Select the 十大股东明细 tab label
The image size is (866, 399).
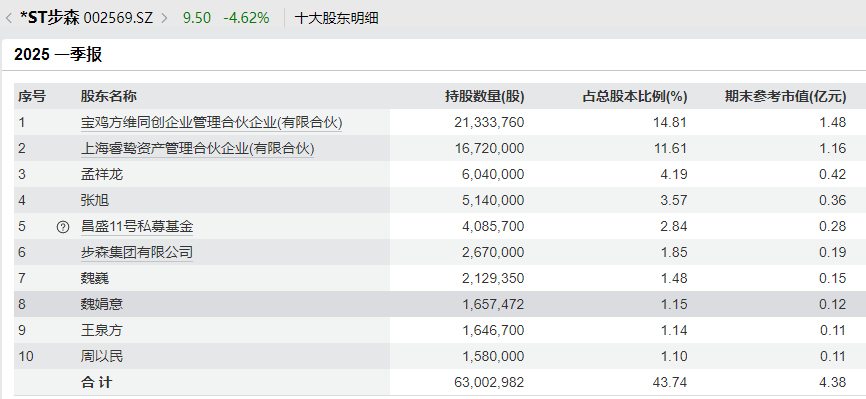(x=336, y=18)
